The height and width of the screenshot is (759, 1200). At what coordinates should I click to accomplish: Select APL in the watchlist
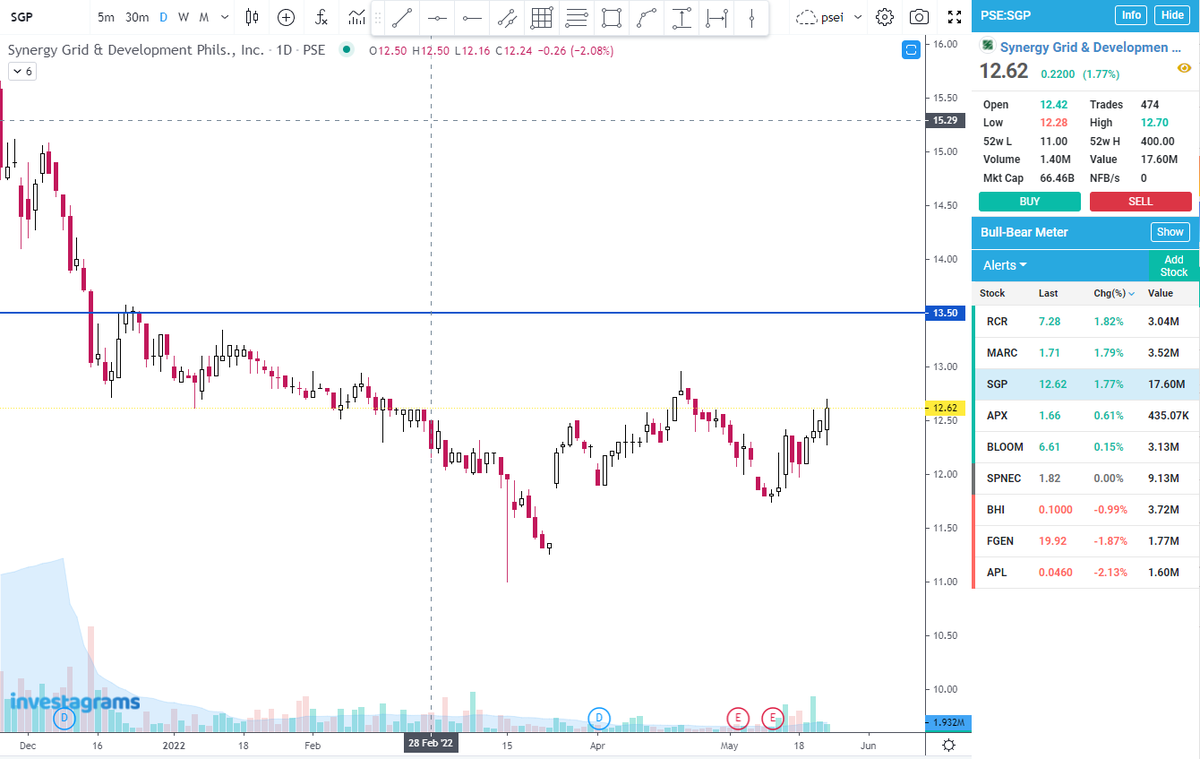point(1085,572)
